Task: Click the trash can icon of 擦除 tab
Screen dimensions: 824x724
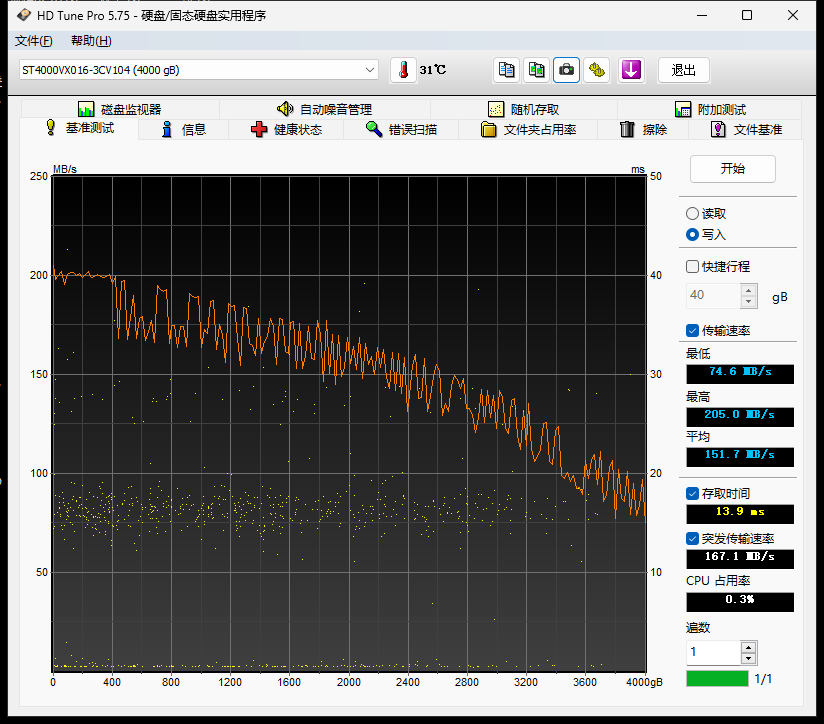Action: click(627, 129)
